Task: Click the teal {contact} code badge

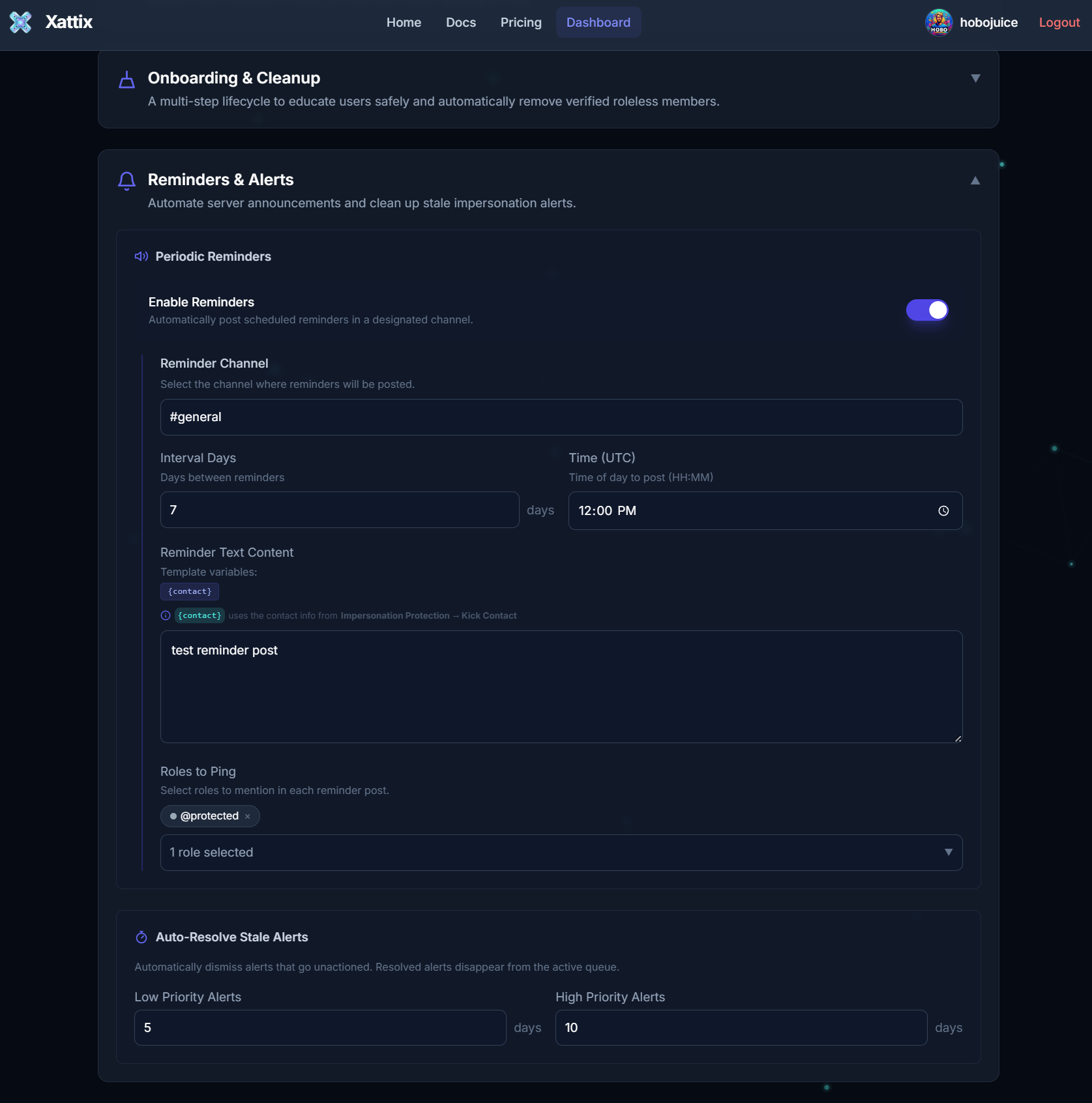Action: coord(199,615)
